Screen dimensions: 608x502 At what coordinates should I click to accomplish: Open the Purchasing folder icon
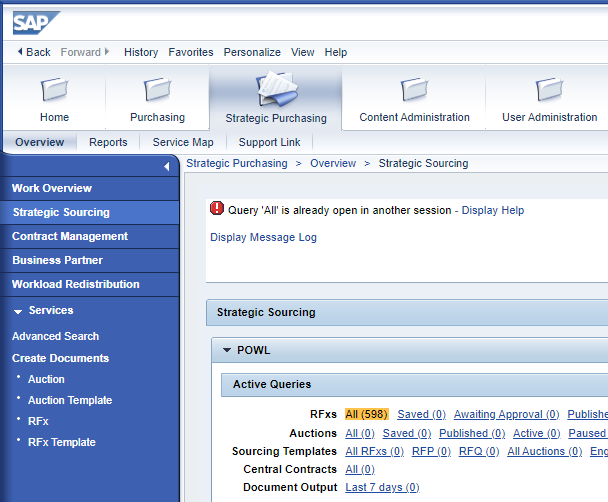[157, 89]
